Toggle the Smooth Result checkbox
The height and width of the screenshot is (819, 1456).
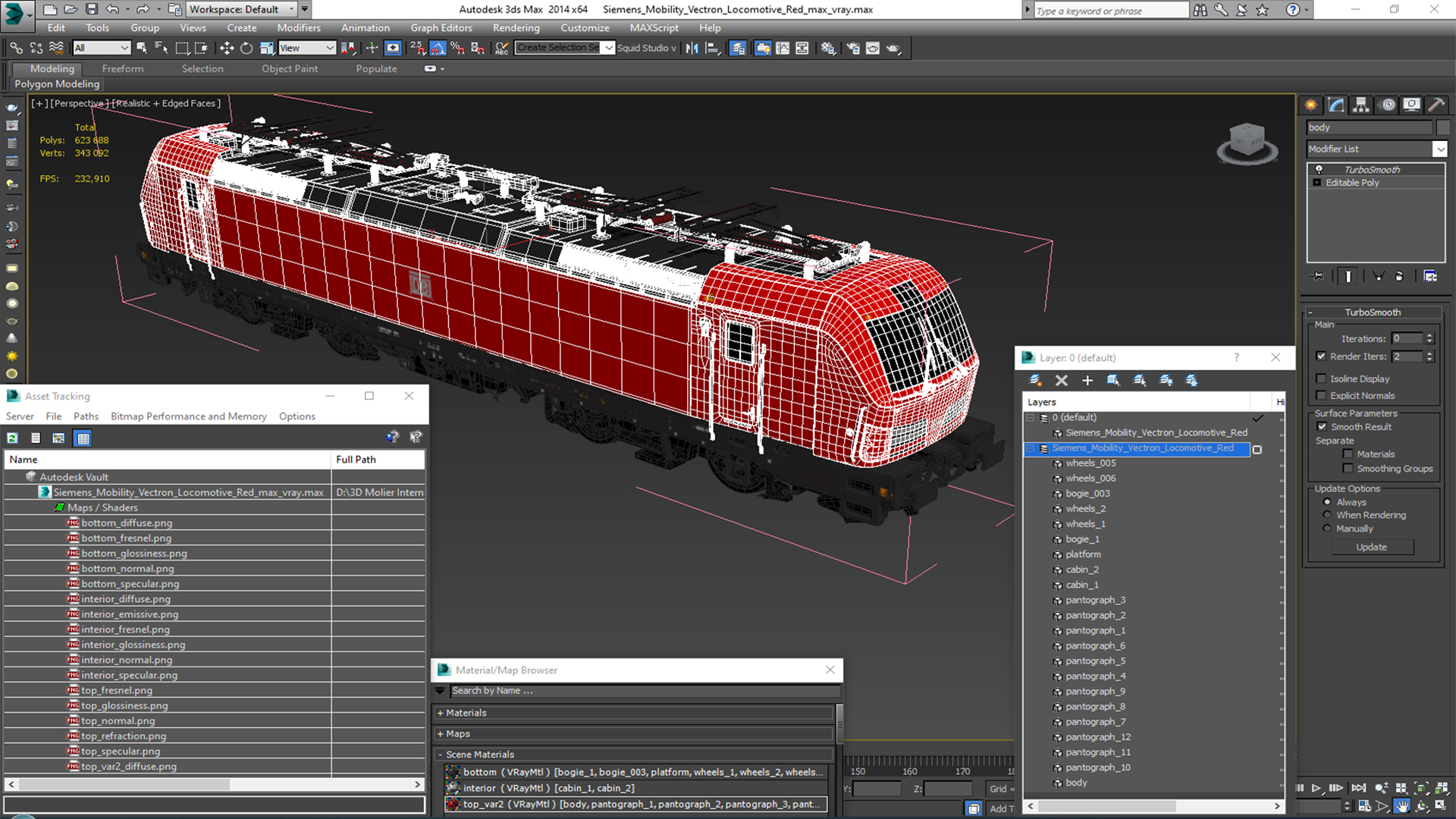tap(1322, 427)
